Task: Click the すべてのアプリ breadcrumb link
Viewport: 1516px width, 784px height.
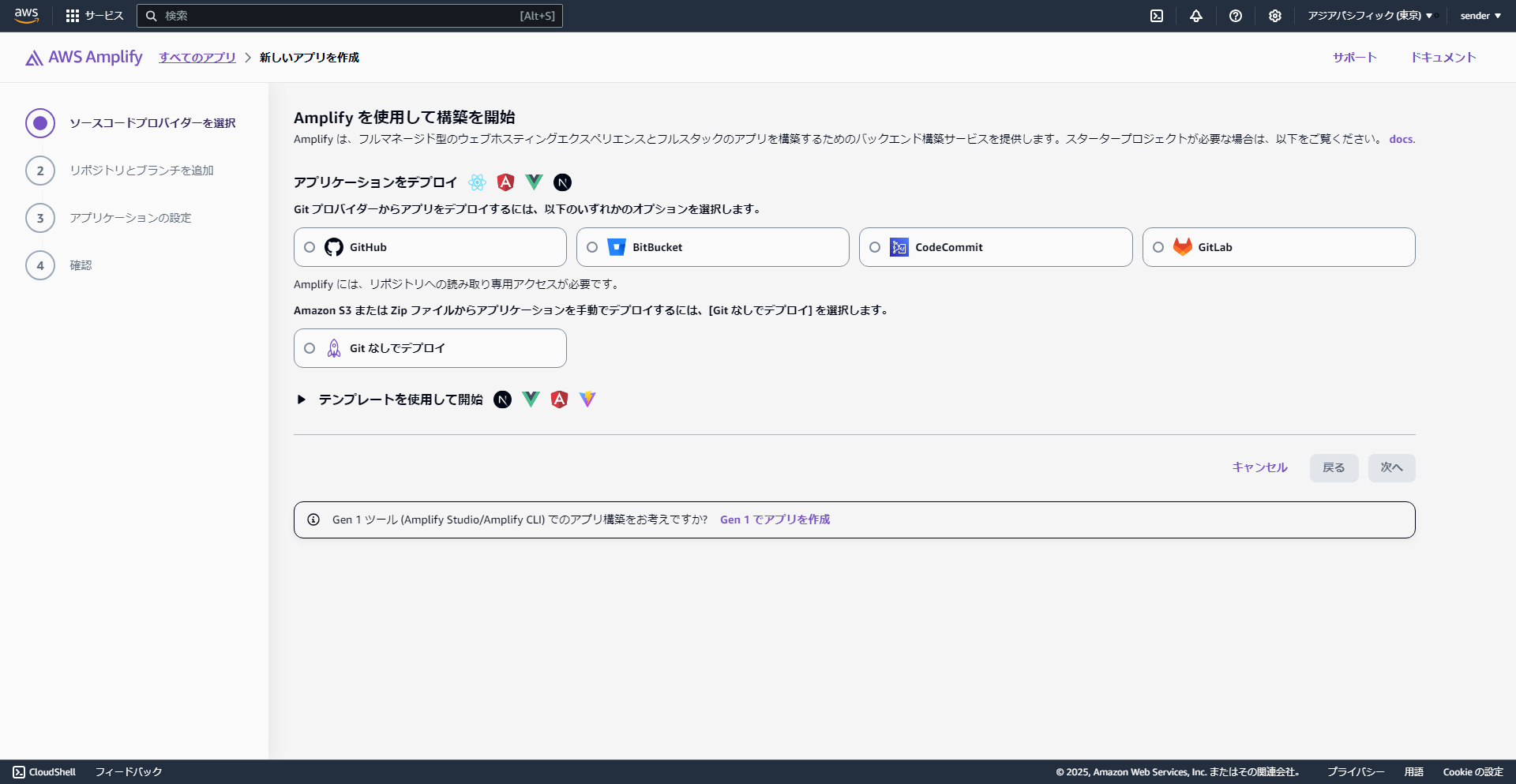Action: coord(197,57)
